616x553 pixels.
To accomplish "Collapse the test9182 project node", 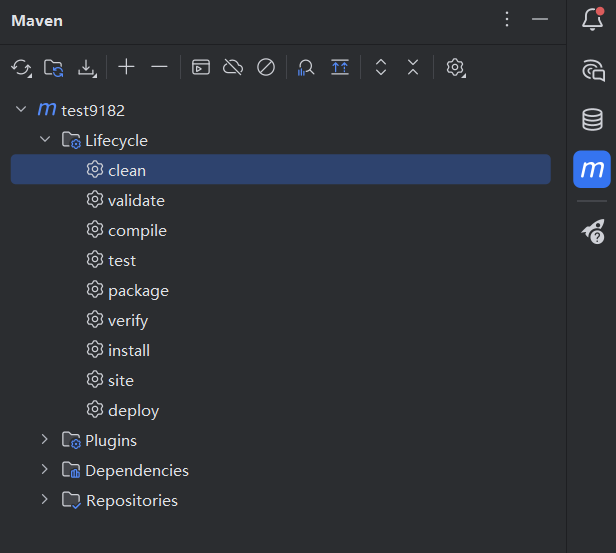I will click(x=21, y=109).
